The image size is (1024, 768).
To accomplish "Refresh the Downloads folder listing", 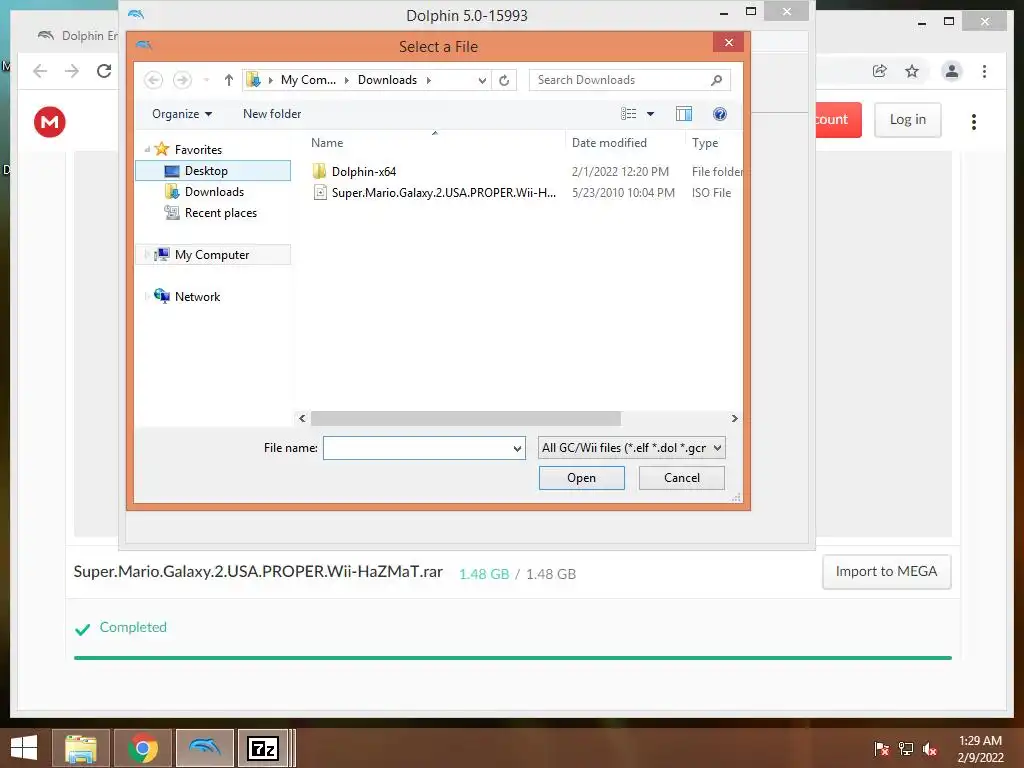I will tap(504, 80).
